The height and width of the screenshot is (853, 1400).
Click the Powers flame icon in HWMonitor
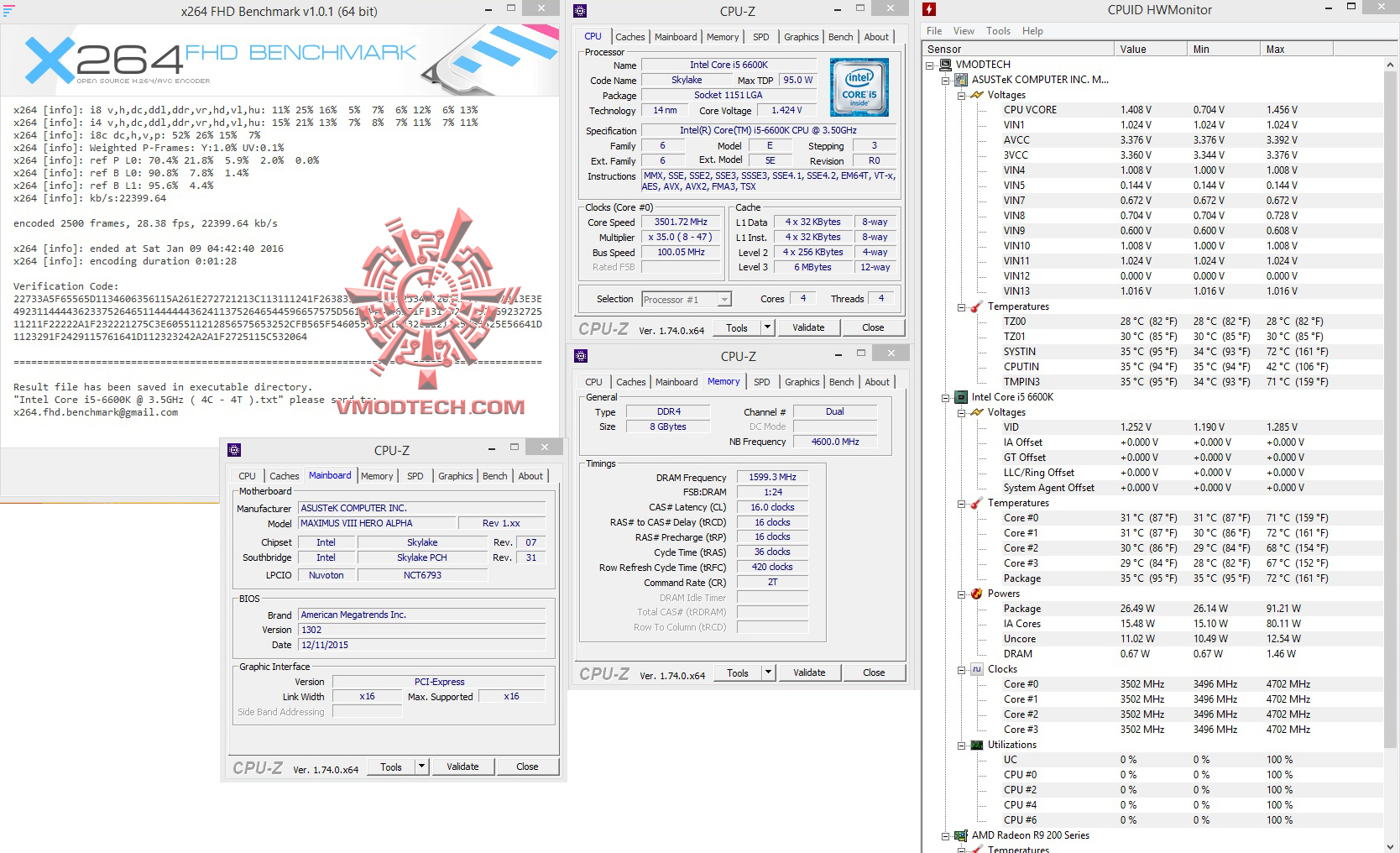pyautogui.click(x=977, y=594)
